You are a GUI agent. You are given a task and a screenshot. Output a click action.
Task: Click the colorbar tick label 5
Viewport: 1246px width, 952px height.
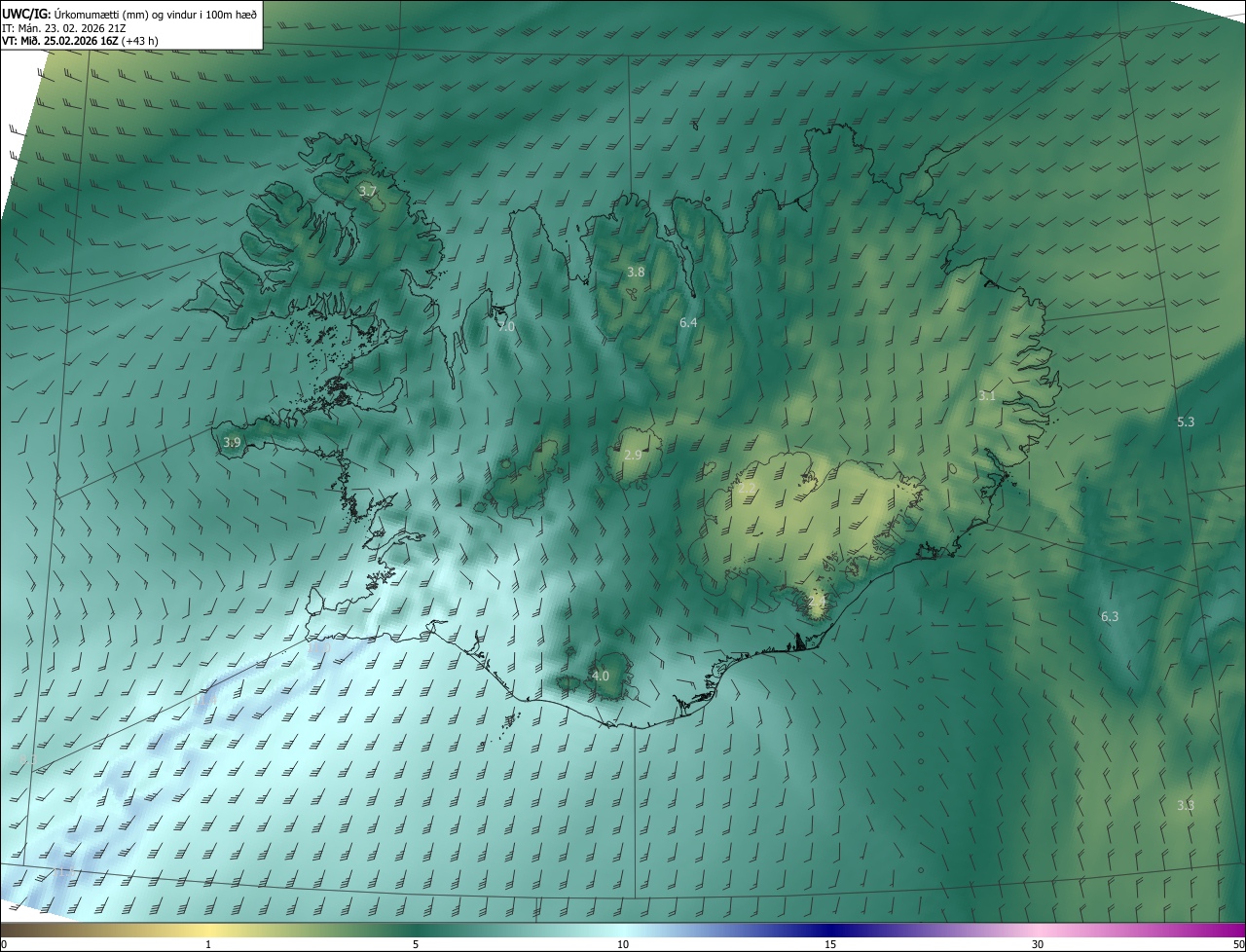coord(416,944)
